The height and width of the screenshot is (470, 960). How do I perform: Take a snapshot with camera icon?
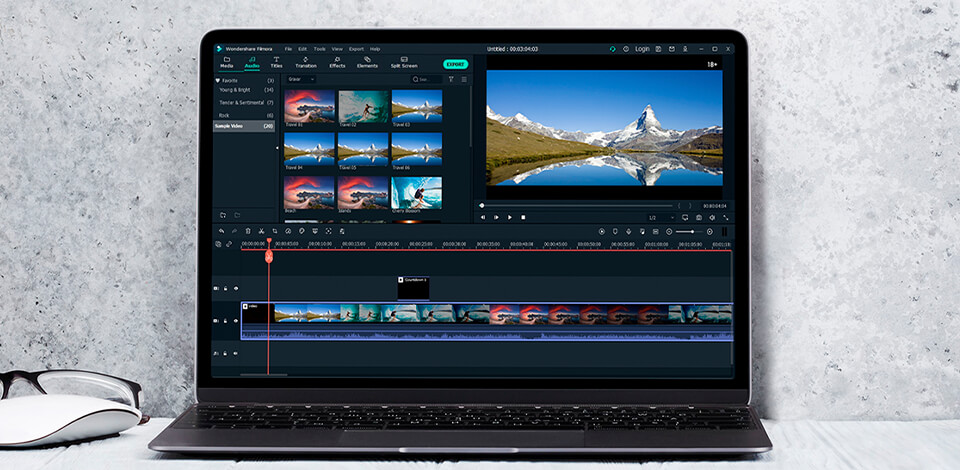(699, 217)
